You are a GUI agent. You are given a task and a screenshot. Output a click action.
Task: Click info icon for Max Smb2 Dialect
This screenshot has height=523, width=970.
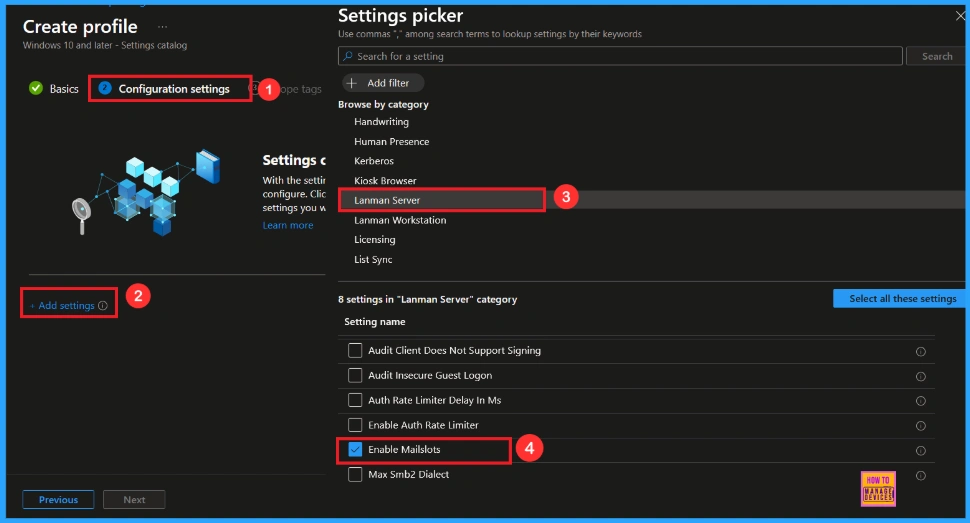(920, 475)
